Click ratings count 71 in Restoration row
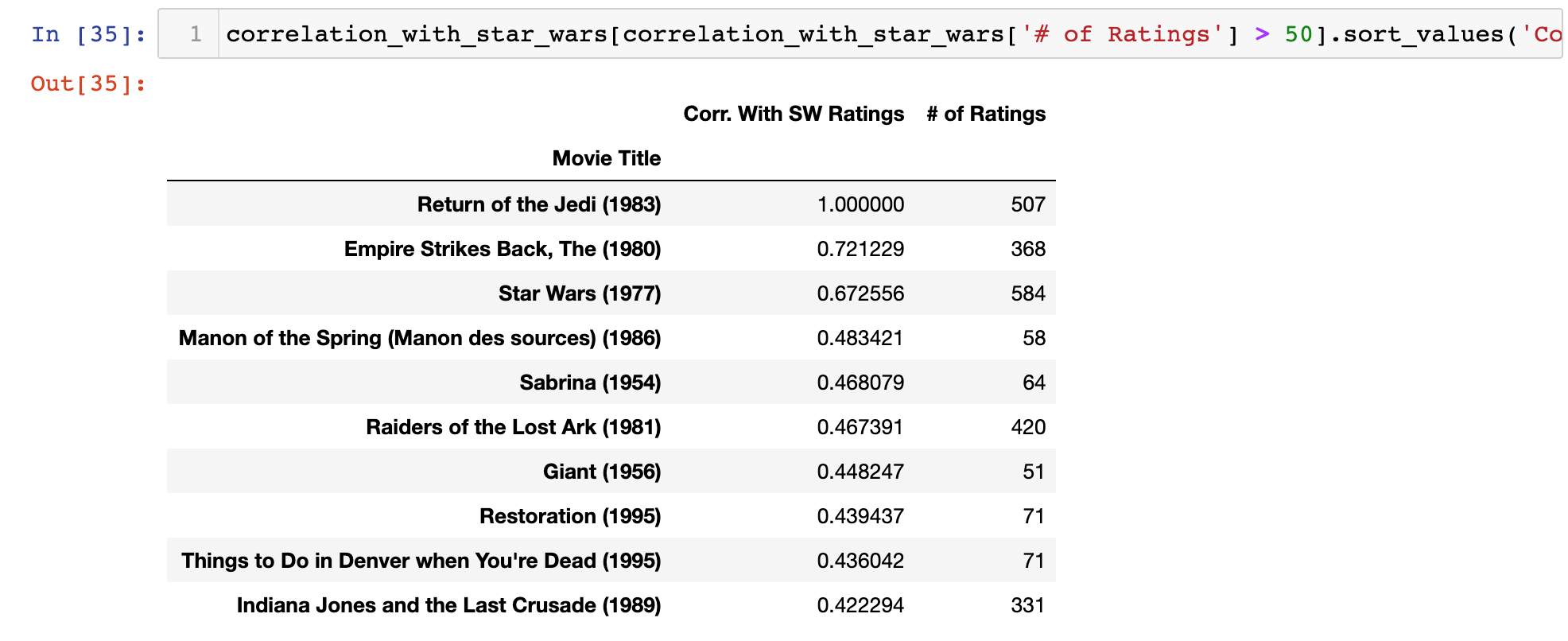 click(1034, 516)
